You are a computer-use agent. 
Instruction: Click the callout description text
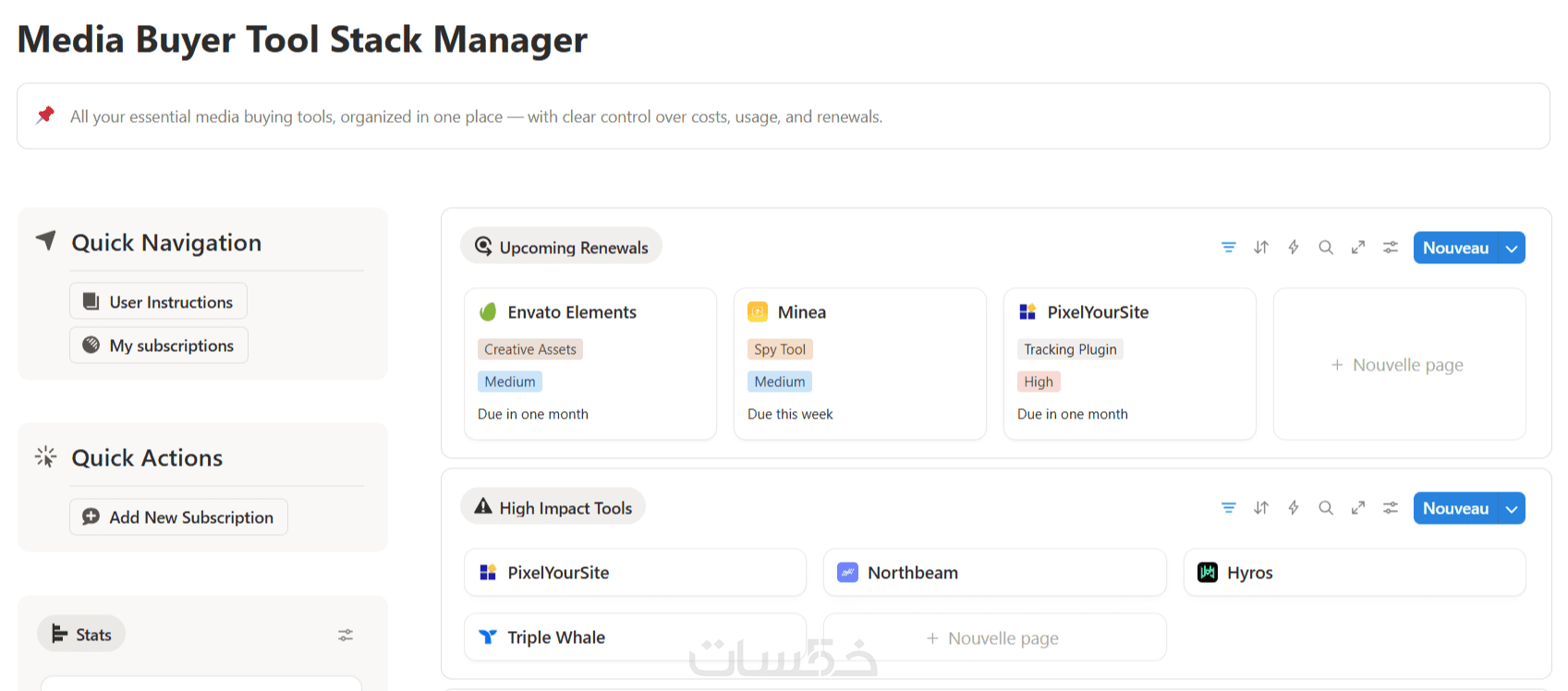point(476,116)
